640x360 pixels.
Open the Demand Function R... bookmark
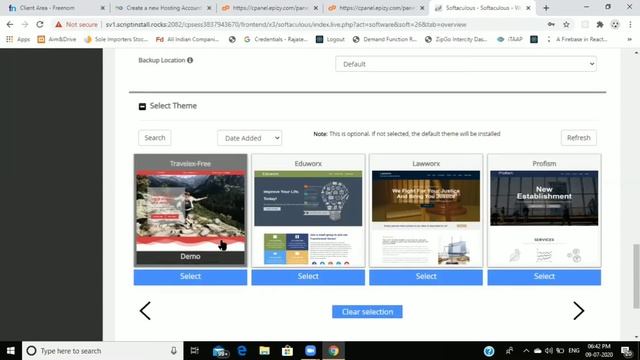384,39
